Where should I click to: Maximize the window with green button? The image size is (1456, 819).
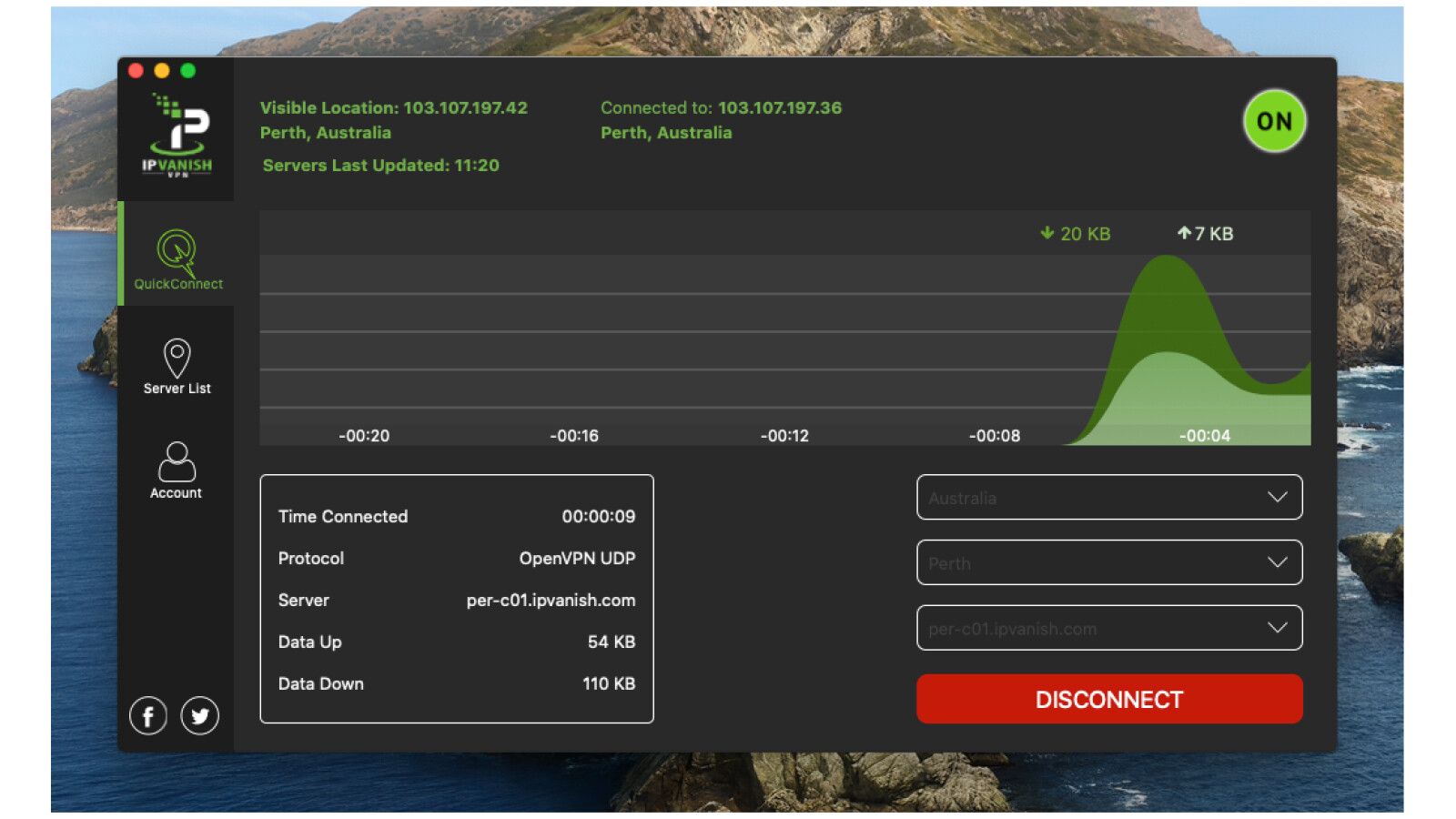pos(188,71)
